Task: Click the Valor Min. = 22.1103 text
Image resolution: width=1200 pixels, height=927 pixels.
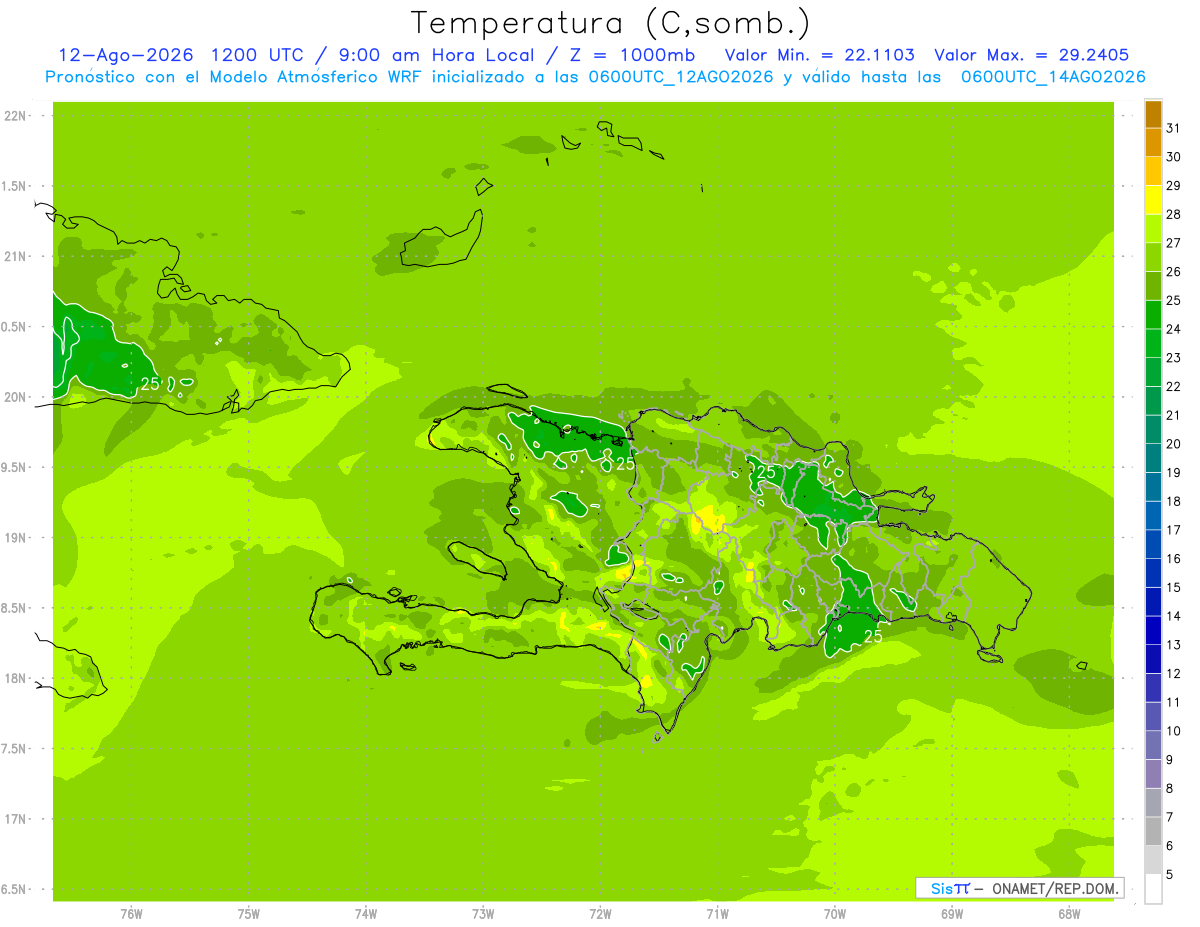Action: (819, 55)
